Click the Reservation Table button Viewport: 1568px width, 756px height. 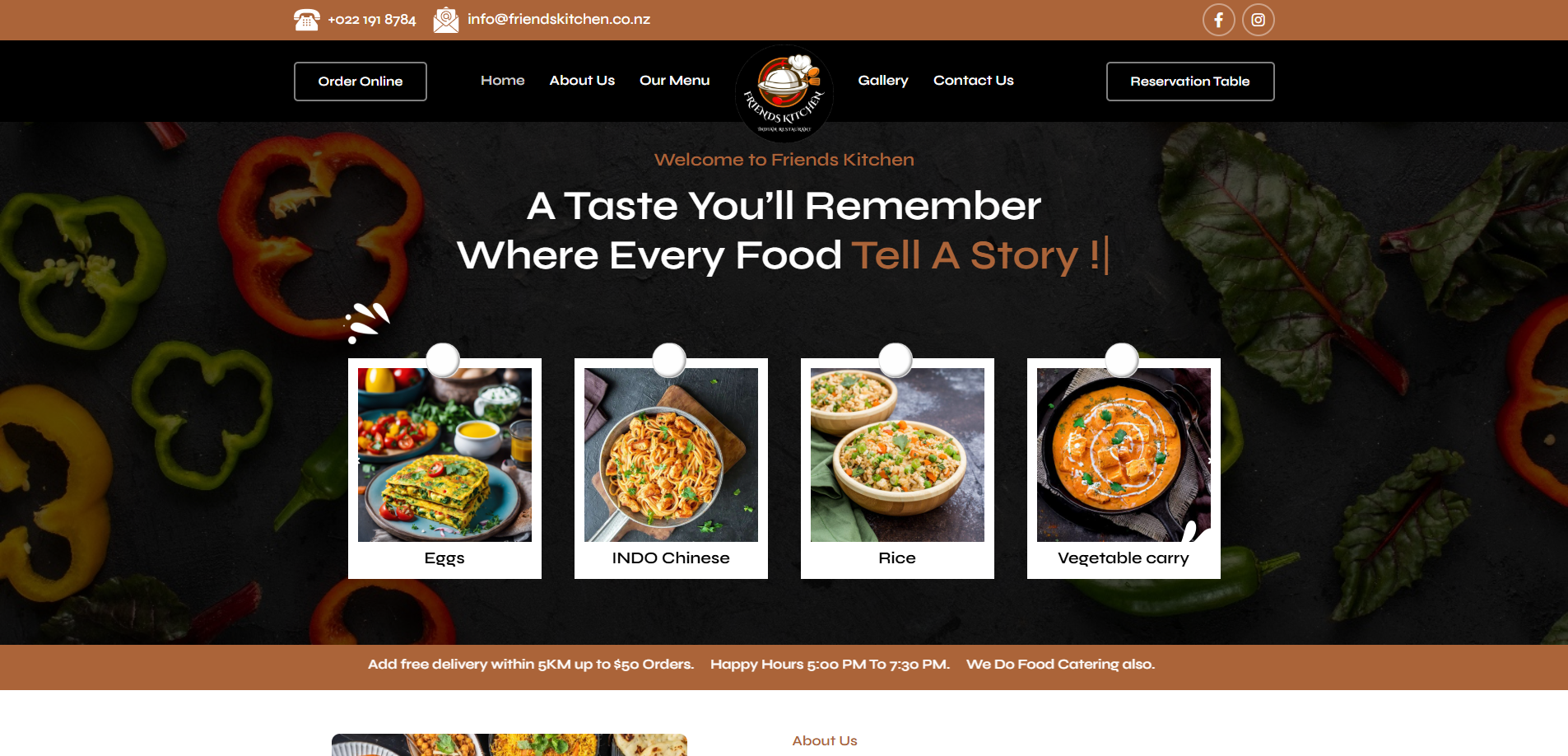point(1190,82)
